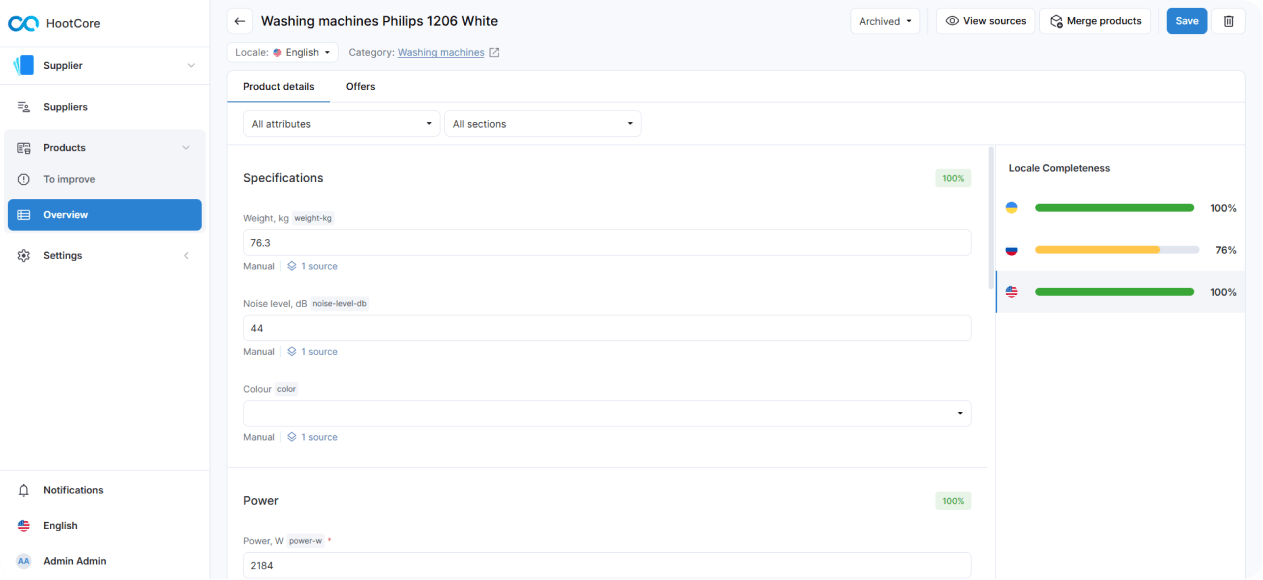Collapse the Products menu chevron
Screen dimensions: 1263x580
click(x=186, y=148)
